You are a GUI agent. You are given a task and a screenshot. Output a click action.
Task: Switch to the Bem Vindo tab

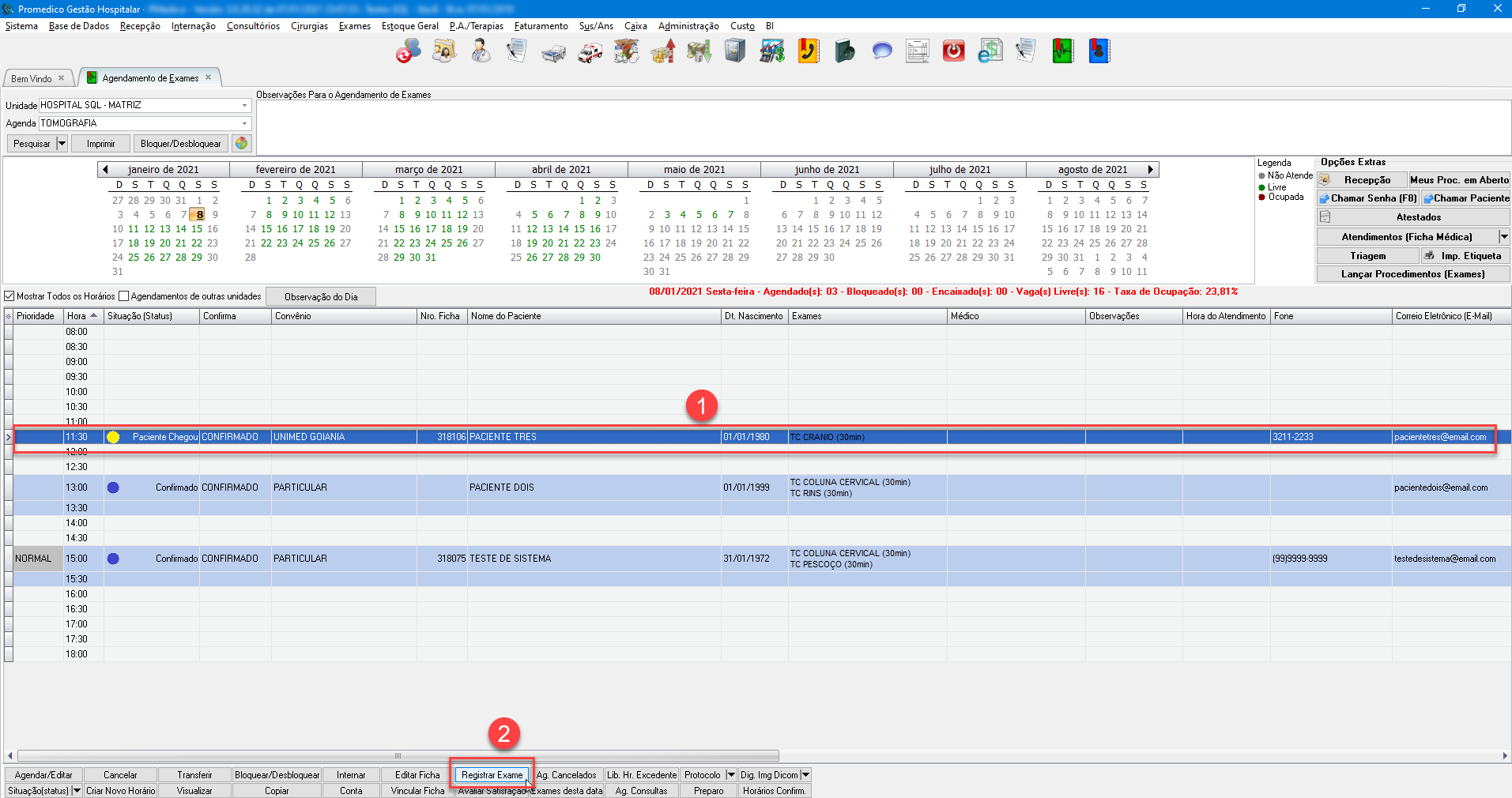coord(32,78)
